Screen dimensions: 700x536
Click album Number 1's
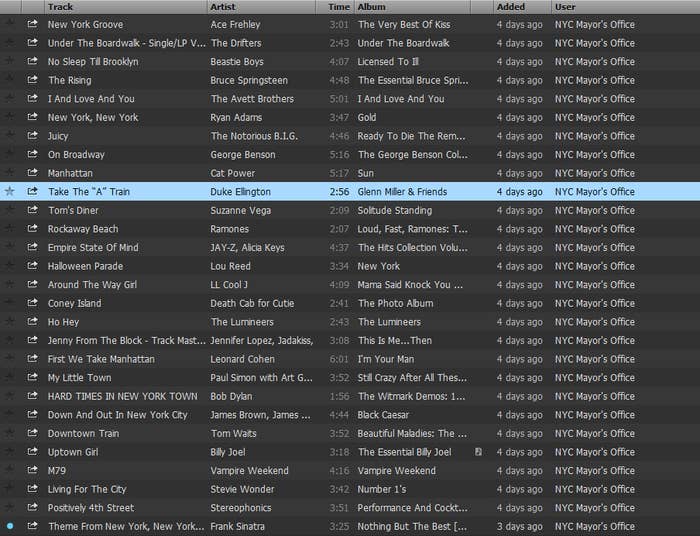coord(382,489)
